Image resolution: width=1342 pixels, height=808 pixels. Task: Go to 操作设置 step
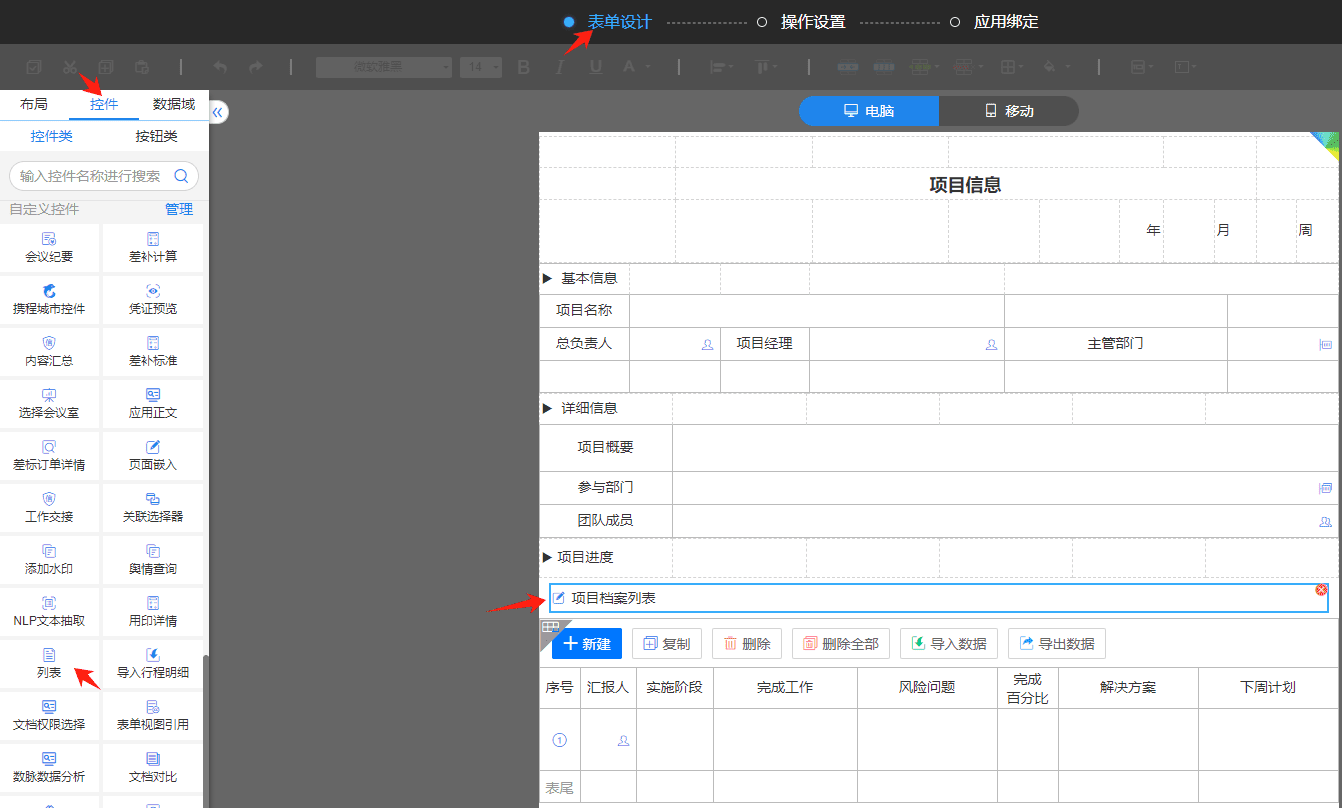point(812,22)
